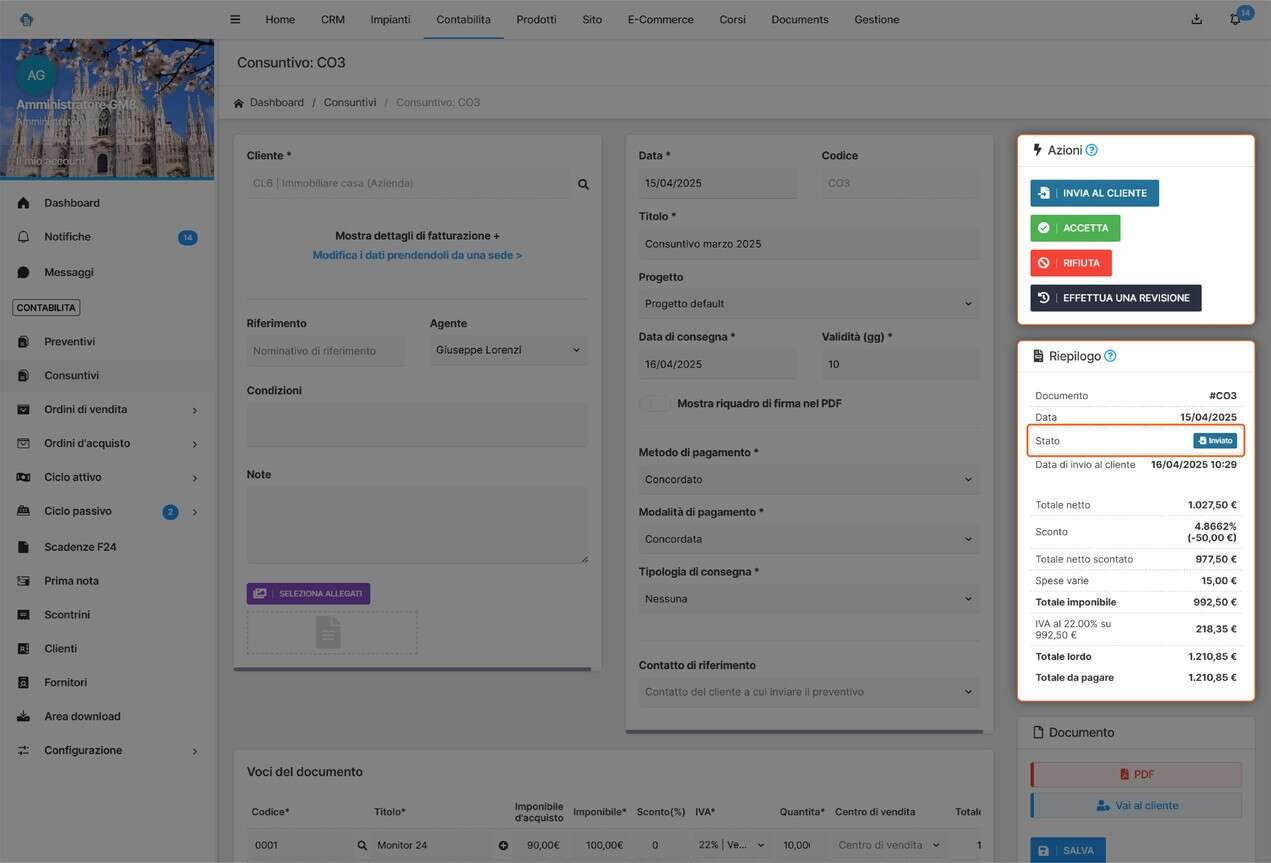The height and width of the screenshot is (863, 1271).
Task: Open the Agente dropdown showing Giuseppe Lorenzi
Action: [x=508, y=350]
